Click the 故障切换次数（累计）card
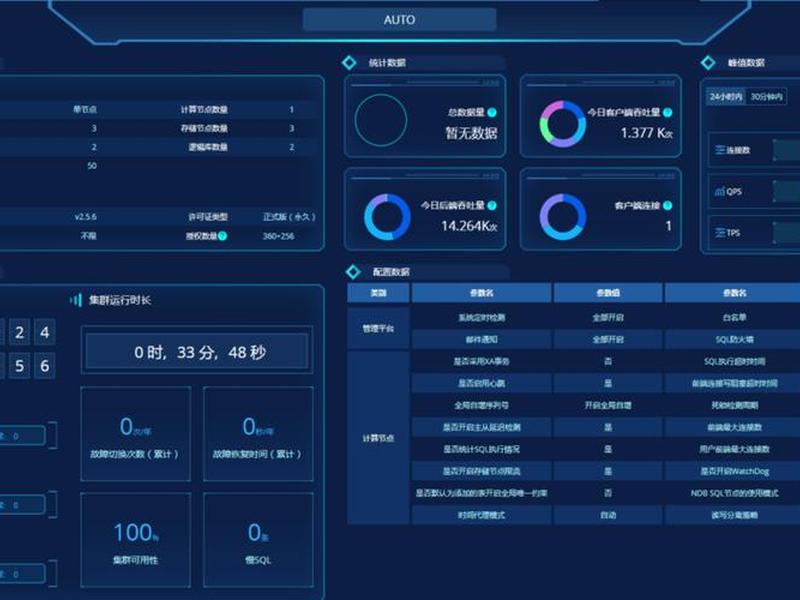 pyautogui.click(x=136, y=434)
